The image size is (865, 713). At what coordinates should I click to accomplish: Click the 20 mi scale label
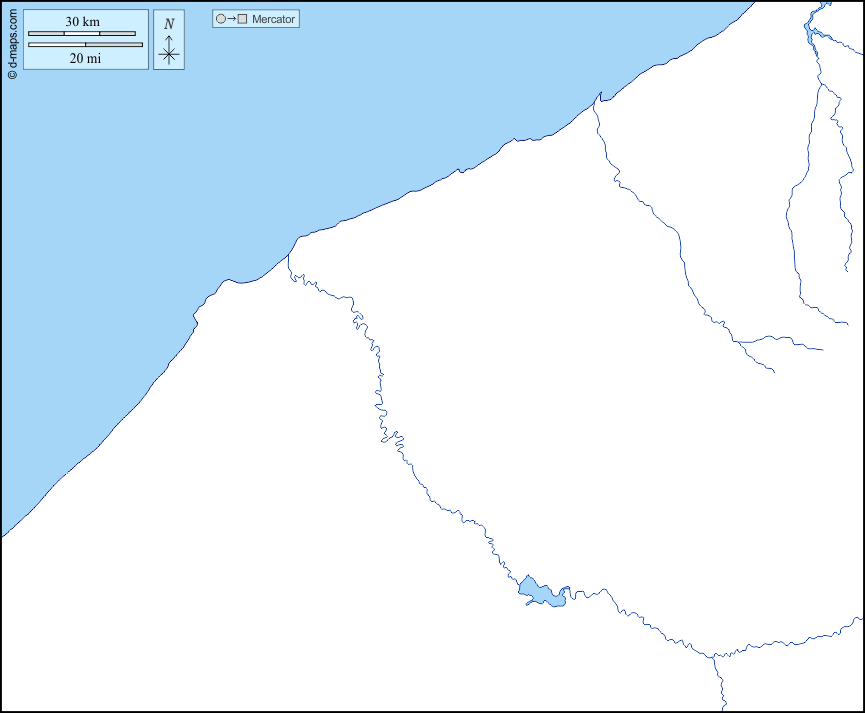click(84, 58)
